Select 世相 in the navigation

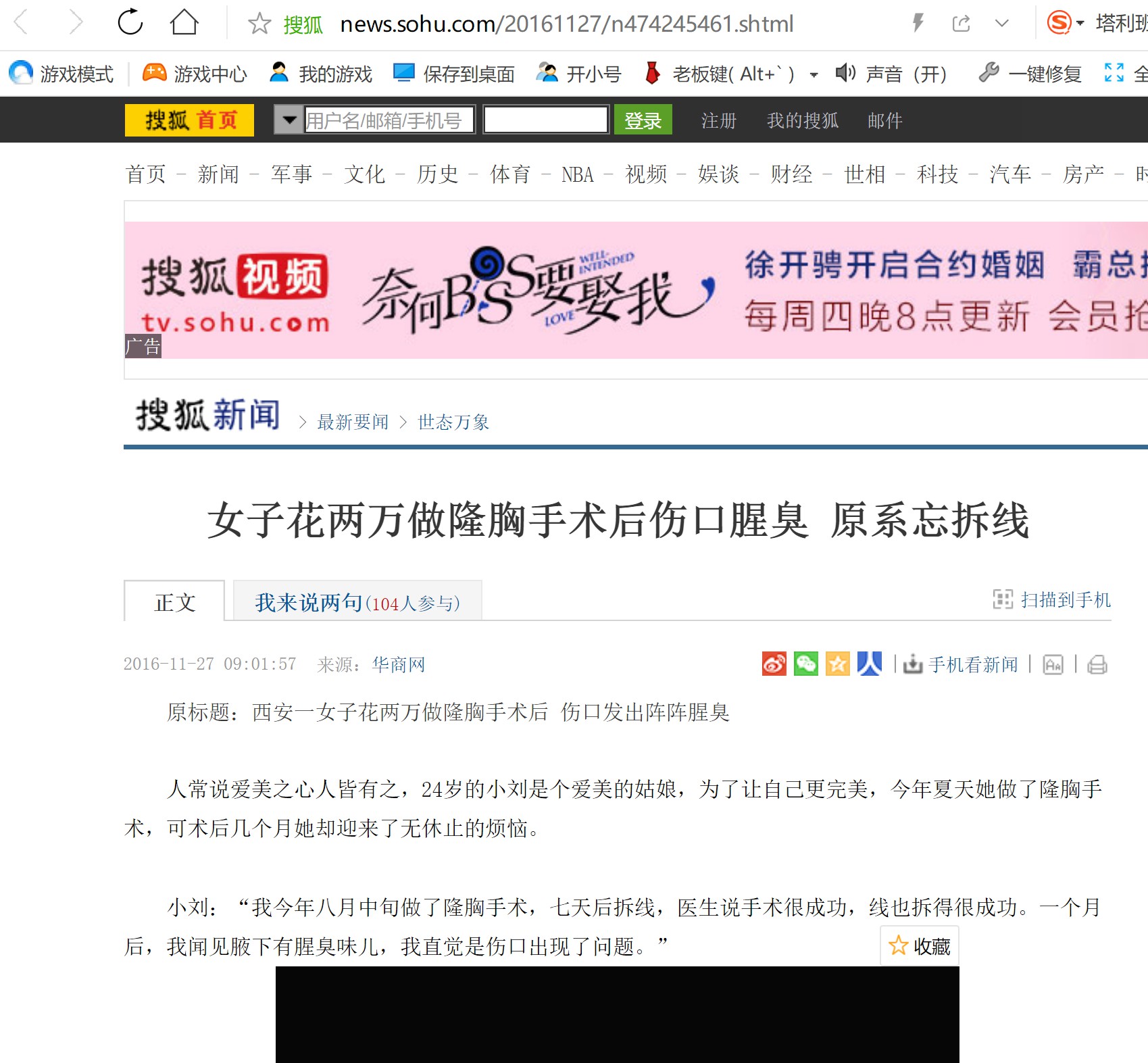tap(865, 174)
